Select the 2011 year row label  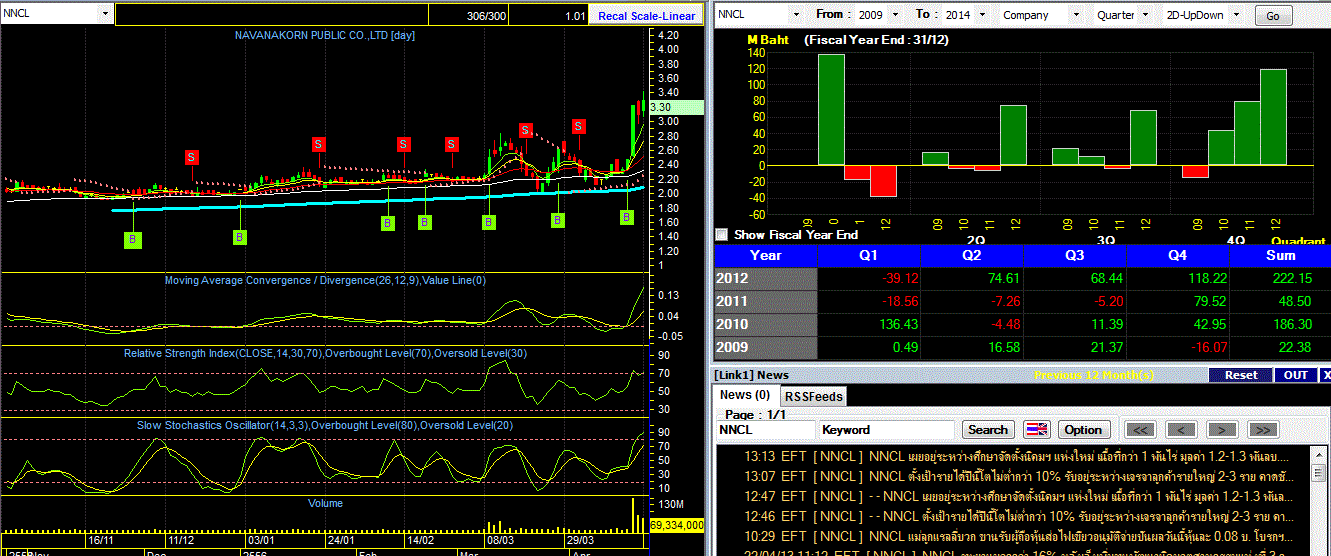[x=765, y=301]
